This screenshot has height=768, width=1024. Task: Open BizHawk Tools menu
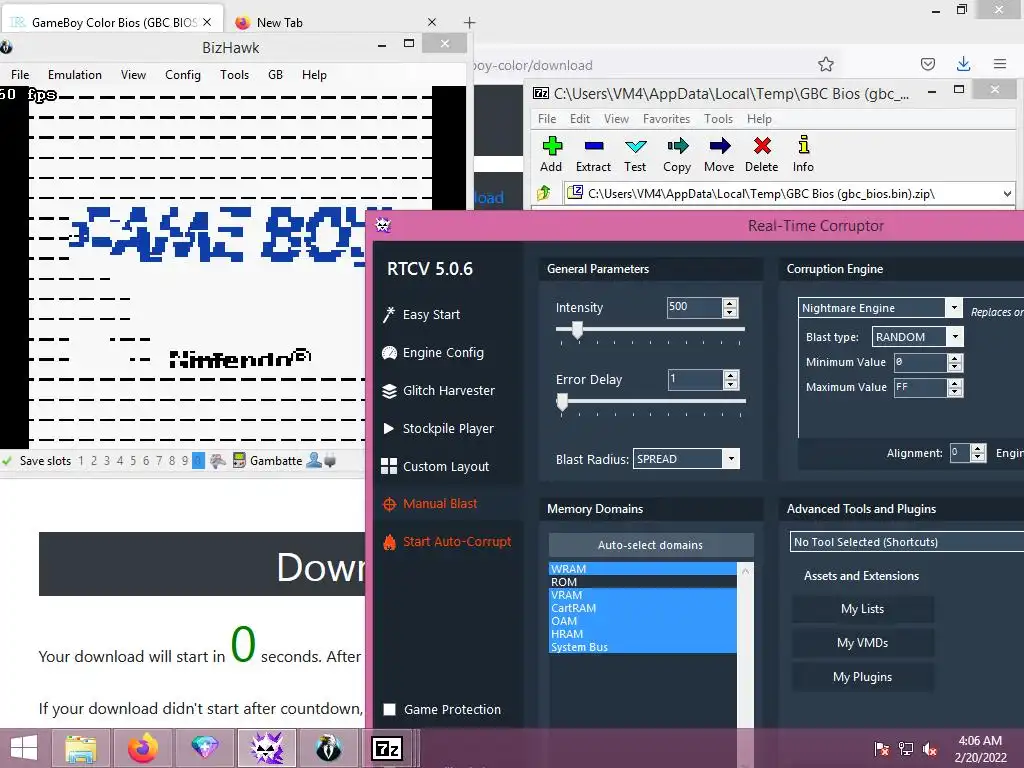234,74
